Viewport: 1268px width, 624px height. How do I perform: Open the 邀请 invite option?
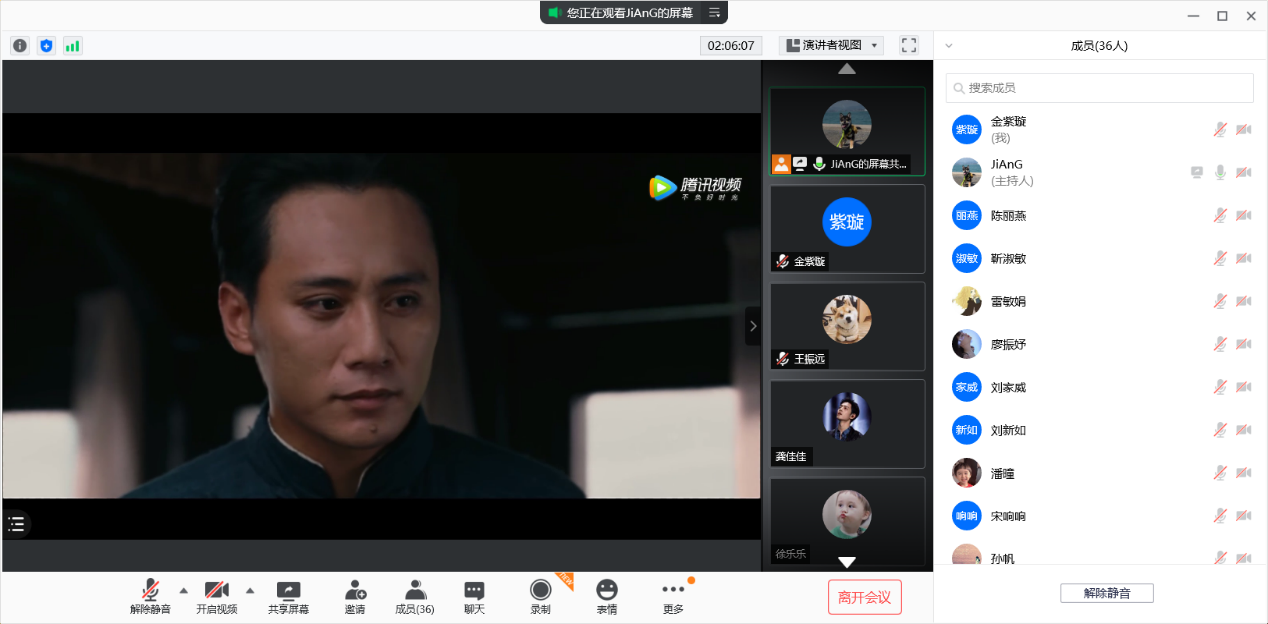(x=355, y=597)
